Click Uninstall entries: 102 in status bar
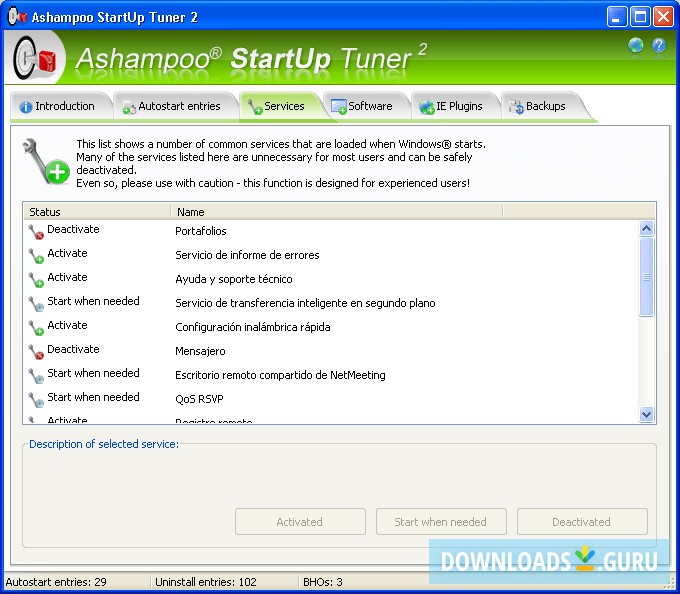The width and height of the screenshot is (680, 594). [x=206, y=582]
